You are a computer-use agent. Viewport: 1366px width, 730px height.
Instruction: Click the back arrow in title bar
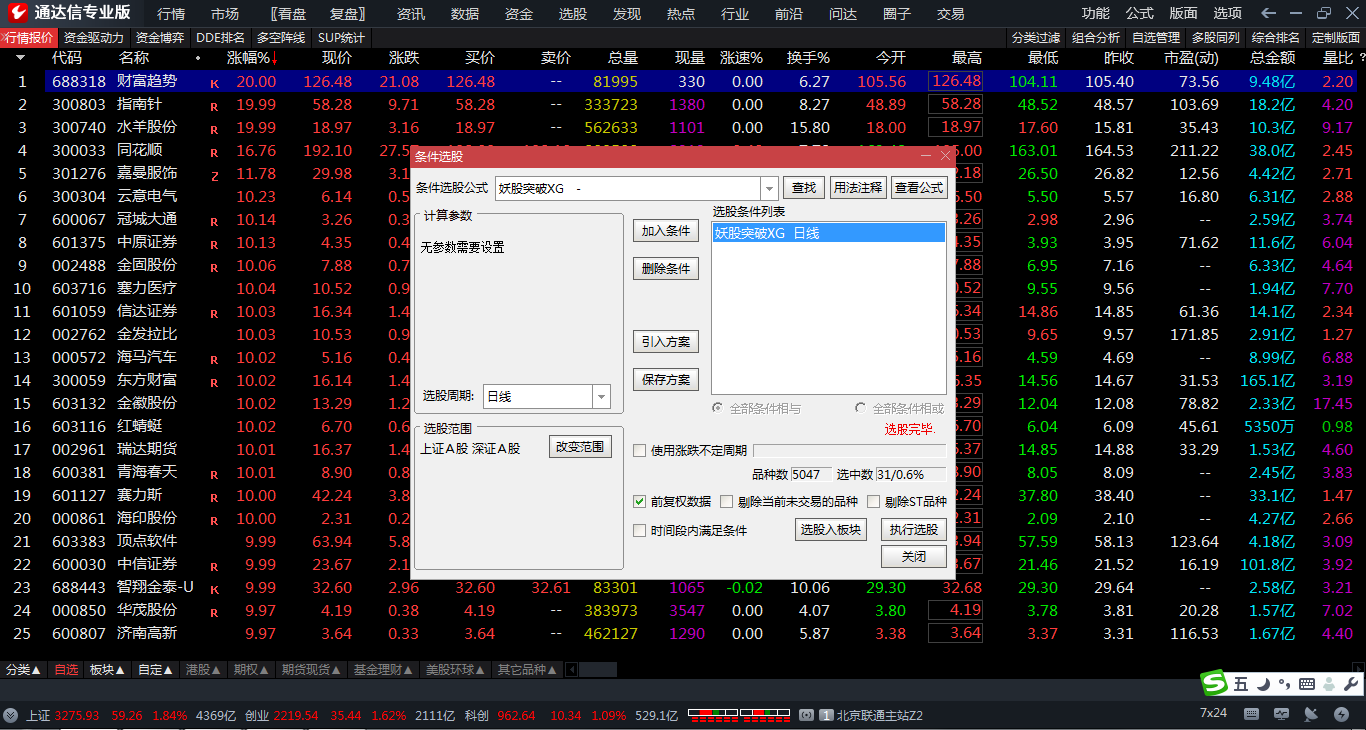[x=1269, y=13]
